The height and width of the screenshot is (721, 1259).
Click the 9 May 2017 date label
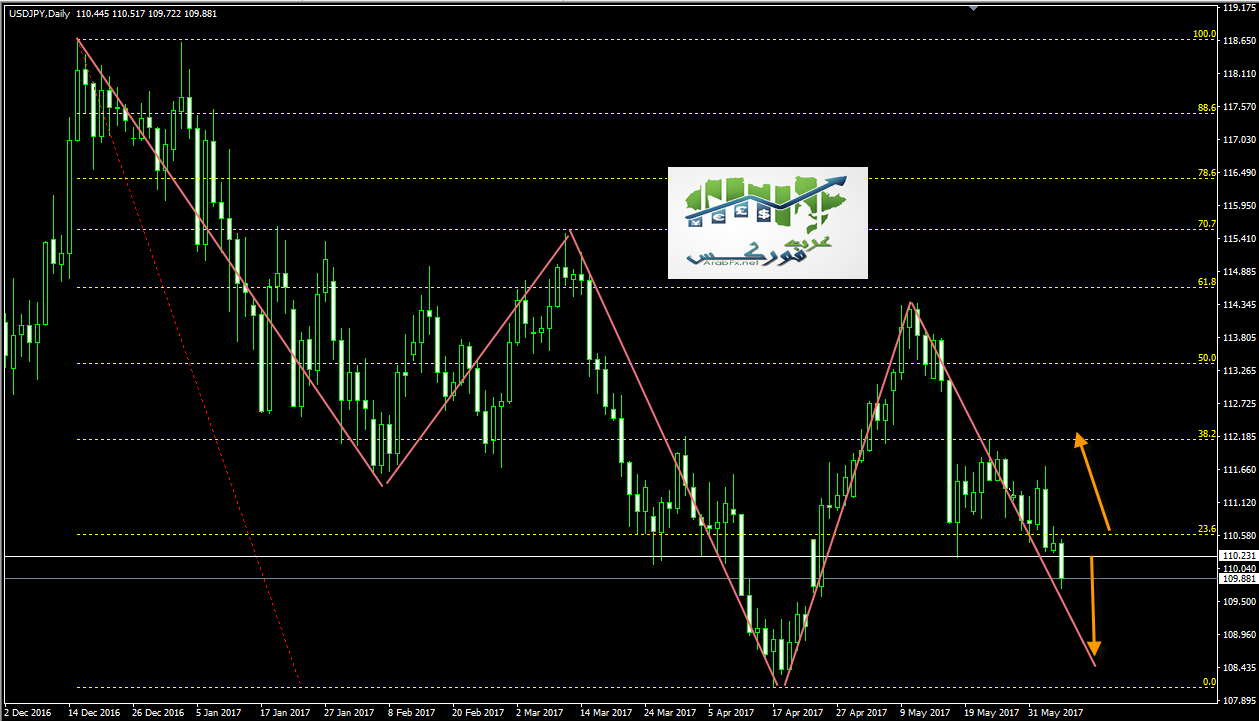[x=925, y=713]
